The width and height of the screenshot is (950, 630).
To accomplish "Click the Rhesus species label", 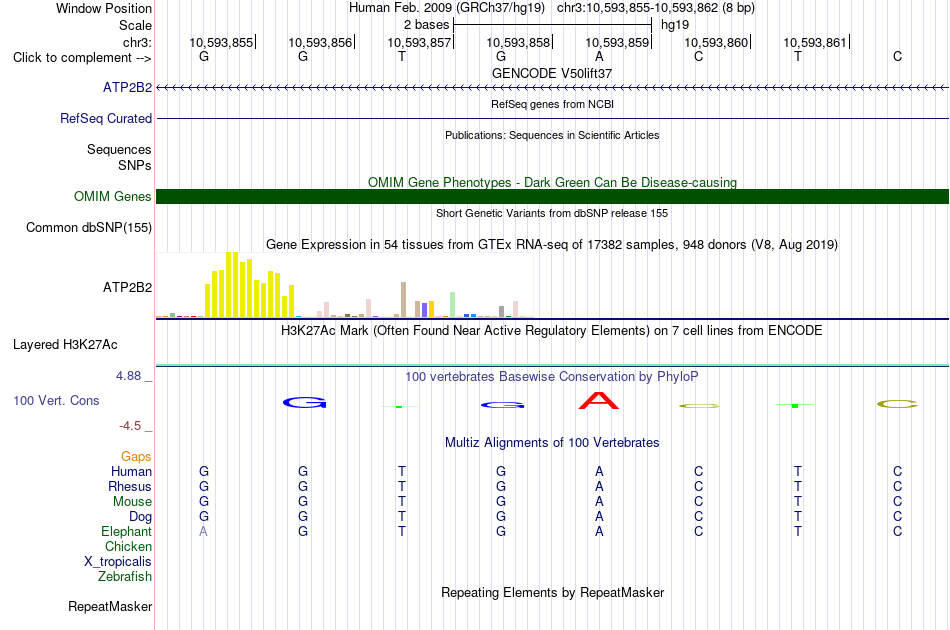I will coord(130,486).
